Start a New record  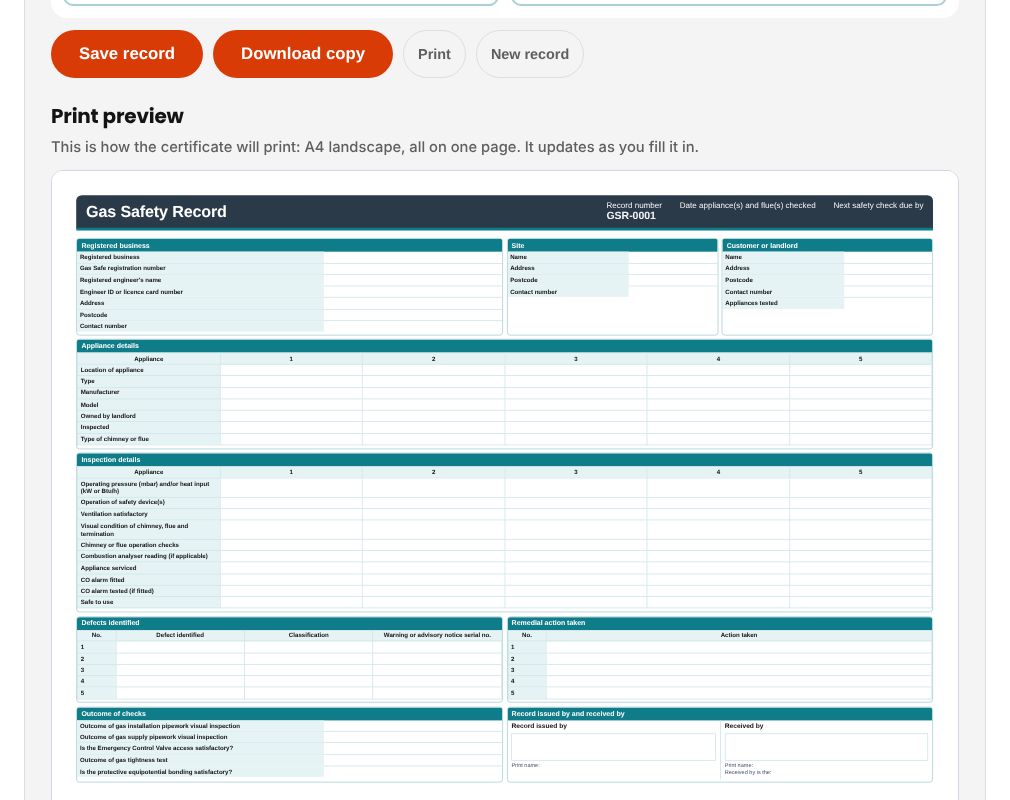pyautogui.click(x=529, y=54)
